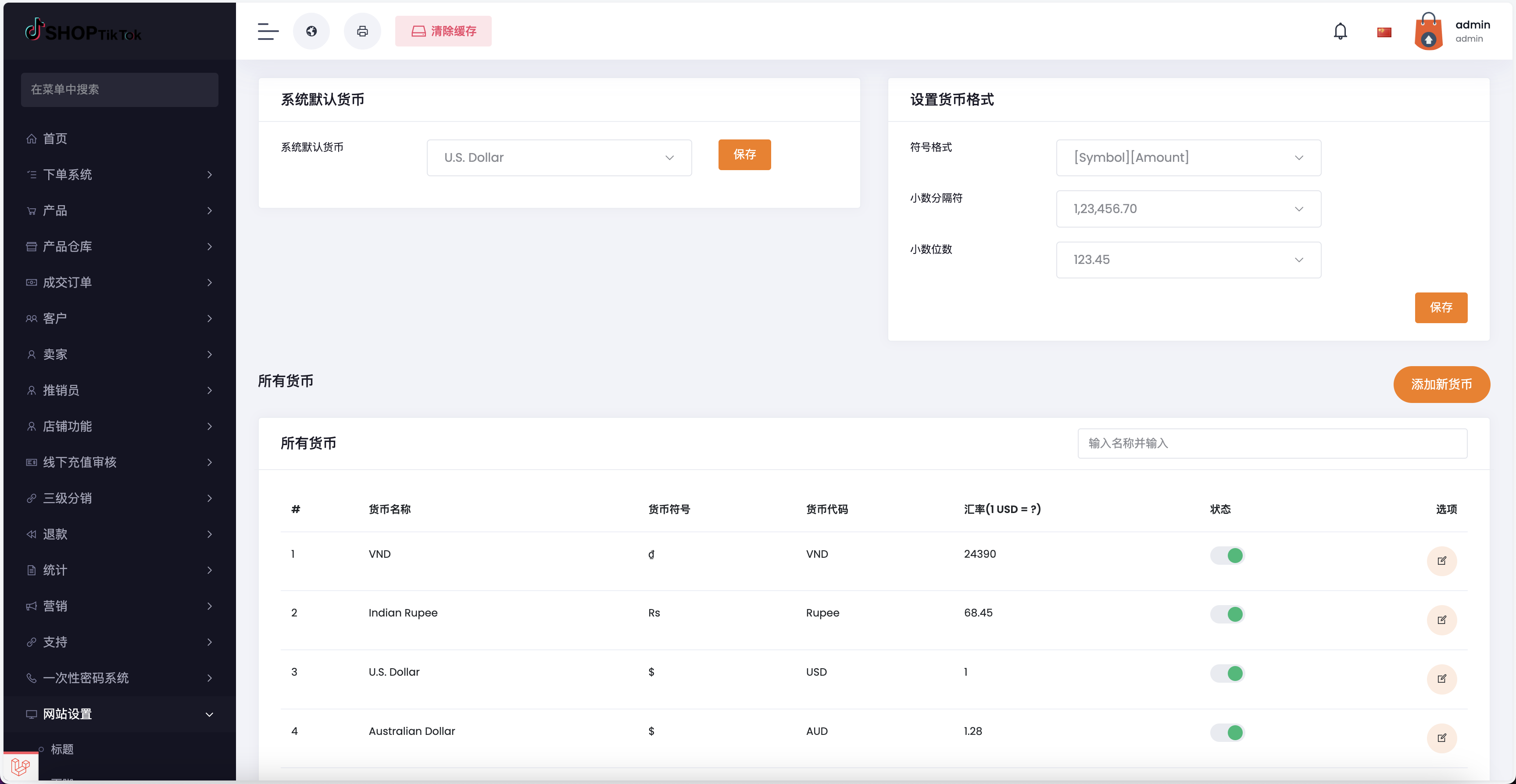This screenshot has width=1516, height=784.
Task: Click the globe icon in the top toolbar
Action: [311, 31]
